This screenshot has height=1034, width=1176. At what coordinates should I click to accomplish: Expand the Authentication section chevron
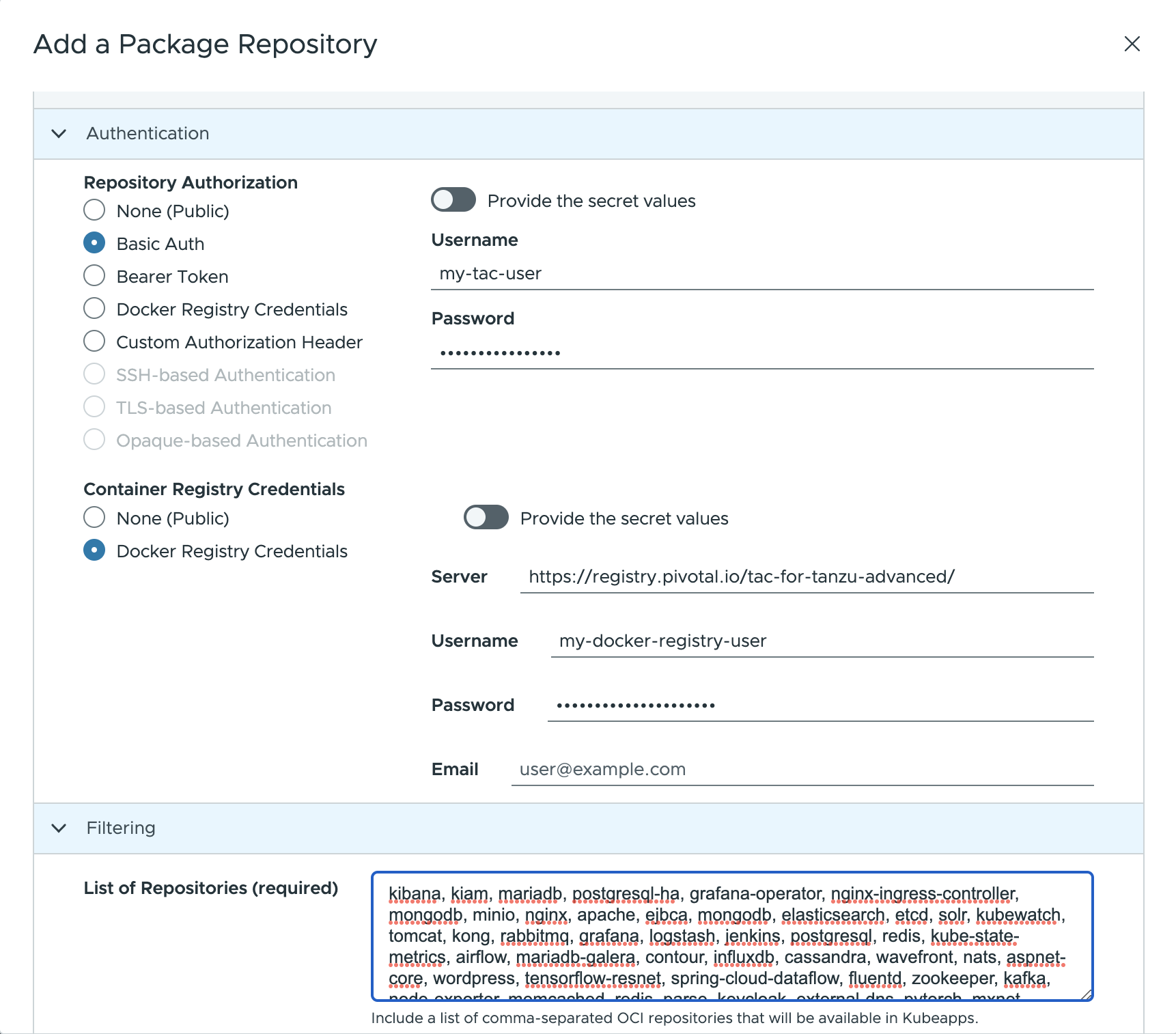[59, 134]
